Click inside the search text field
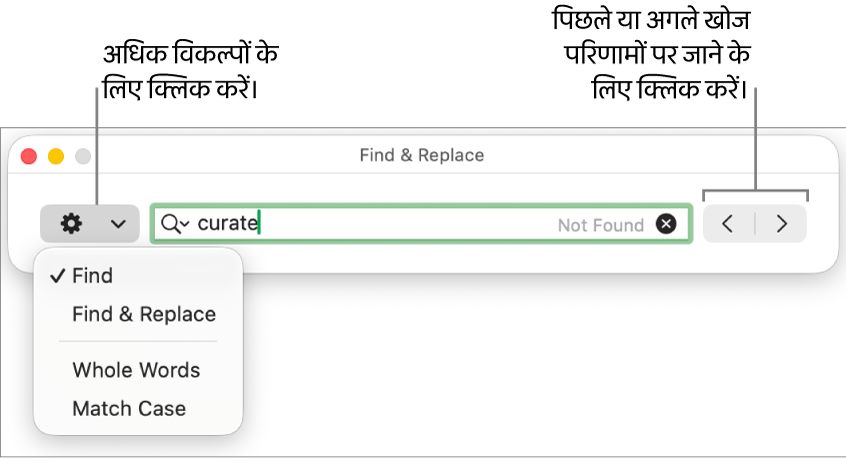The width and height of the screenshot is (846, 458). tap(400, 224)
